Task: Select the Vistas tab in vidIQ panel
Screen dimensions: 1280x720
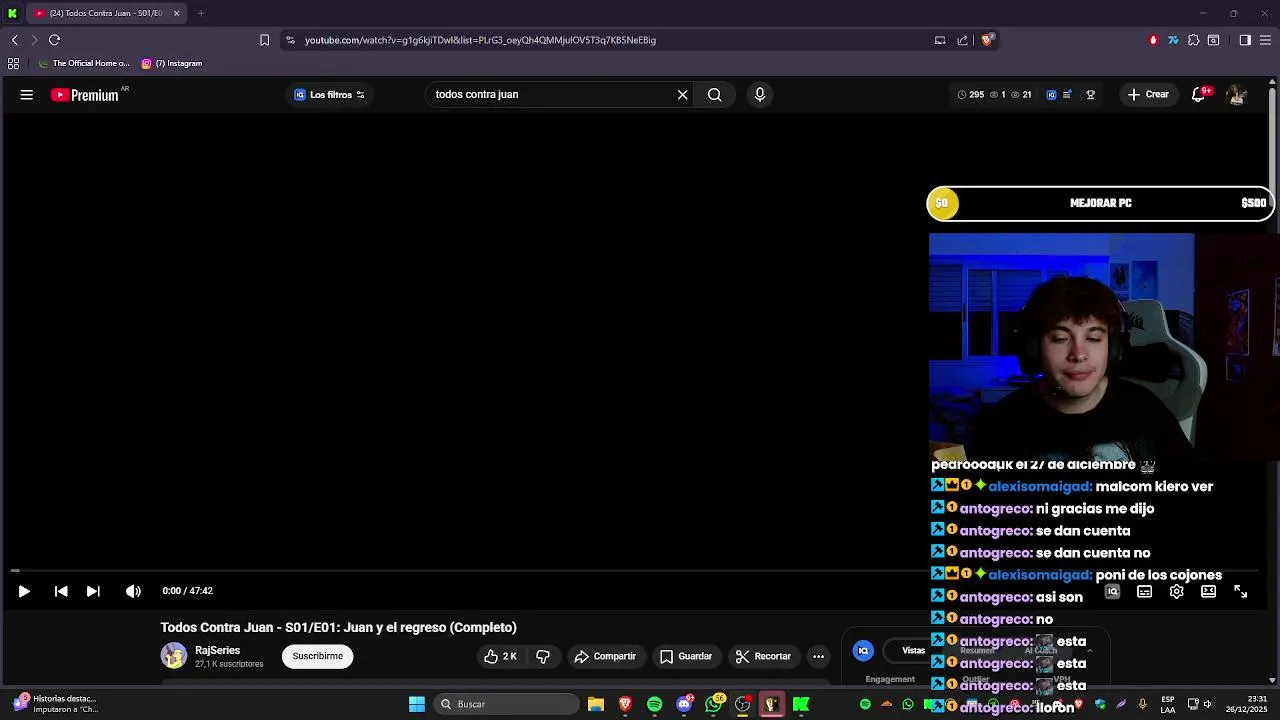Action: tap(914, 651)
